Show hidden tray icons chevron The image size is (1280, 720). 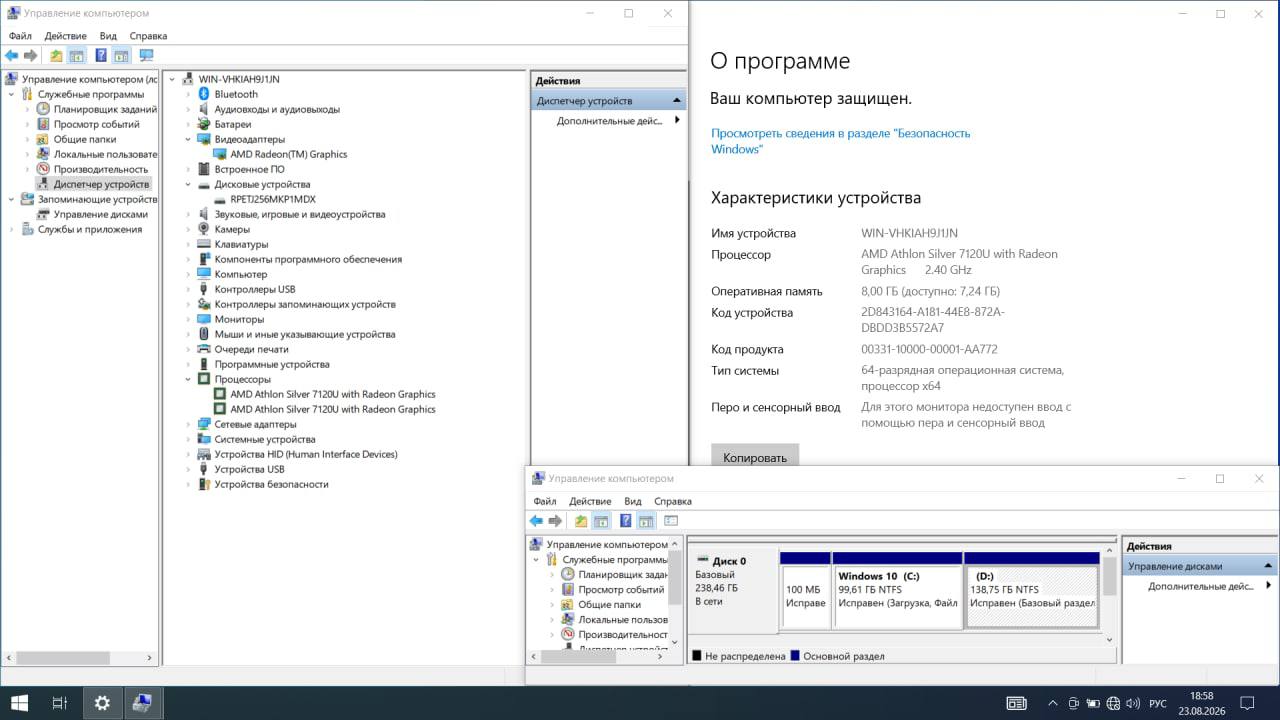(1055, 703)
